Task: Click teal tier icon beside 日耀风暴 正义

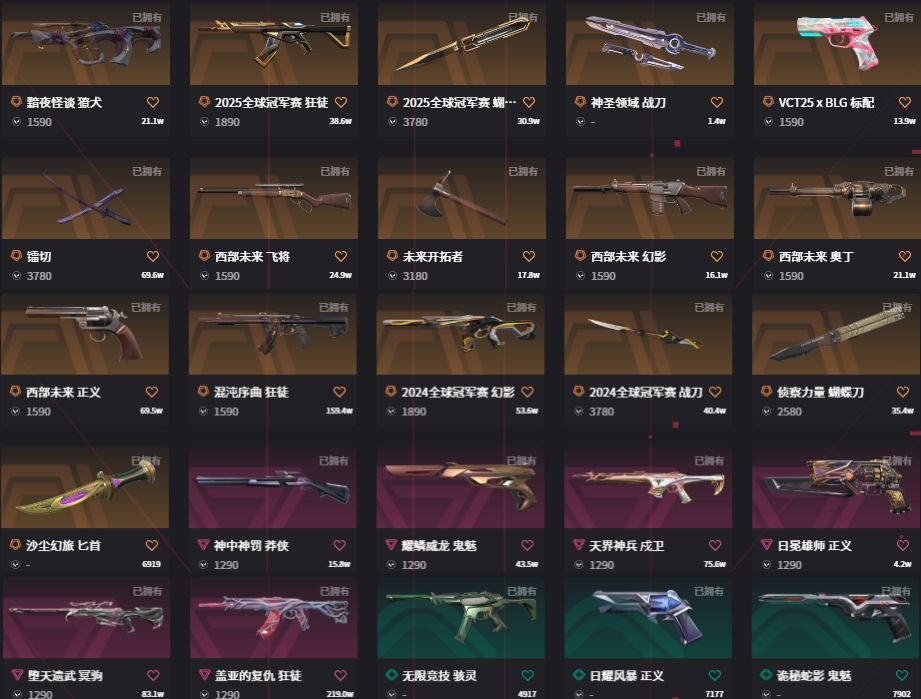Action: (579, 675)
